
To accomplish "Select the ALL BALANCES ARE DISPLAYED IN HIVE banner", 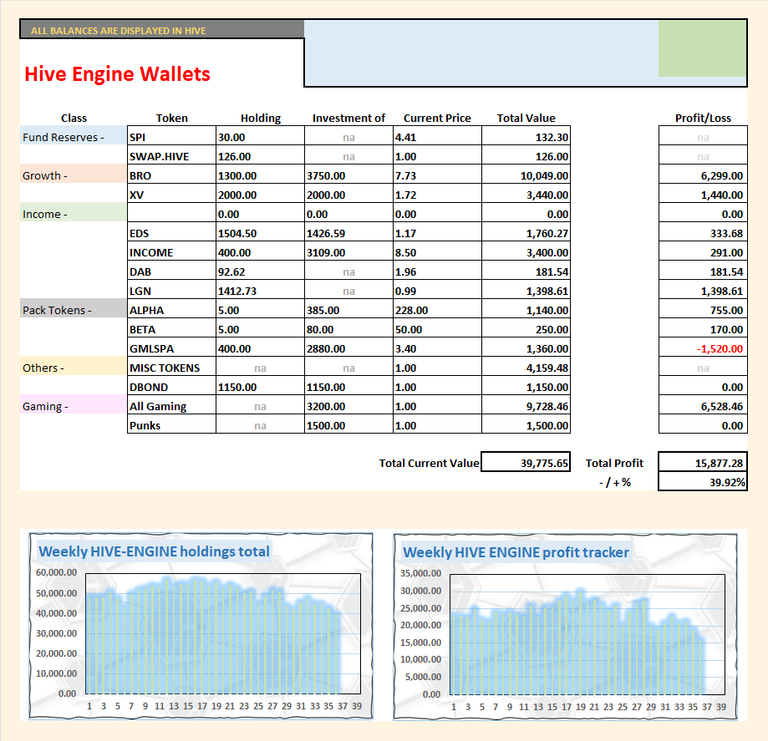I will coord(162,30).
